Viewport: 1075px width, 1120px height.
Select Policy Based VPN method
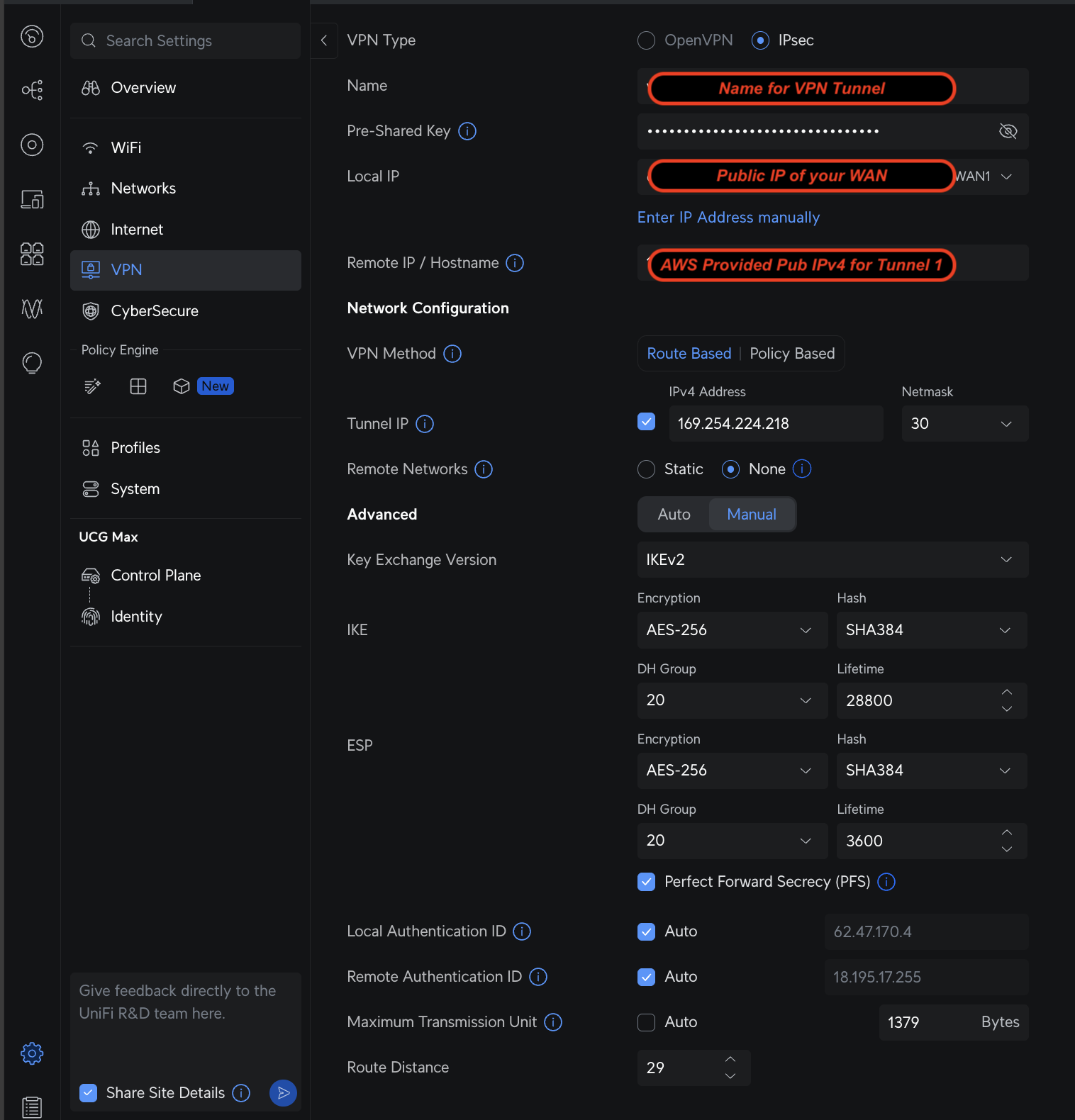tap(792, 354)
